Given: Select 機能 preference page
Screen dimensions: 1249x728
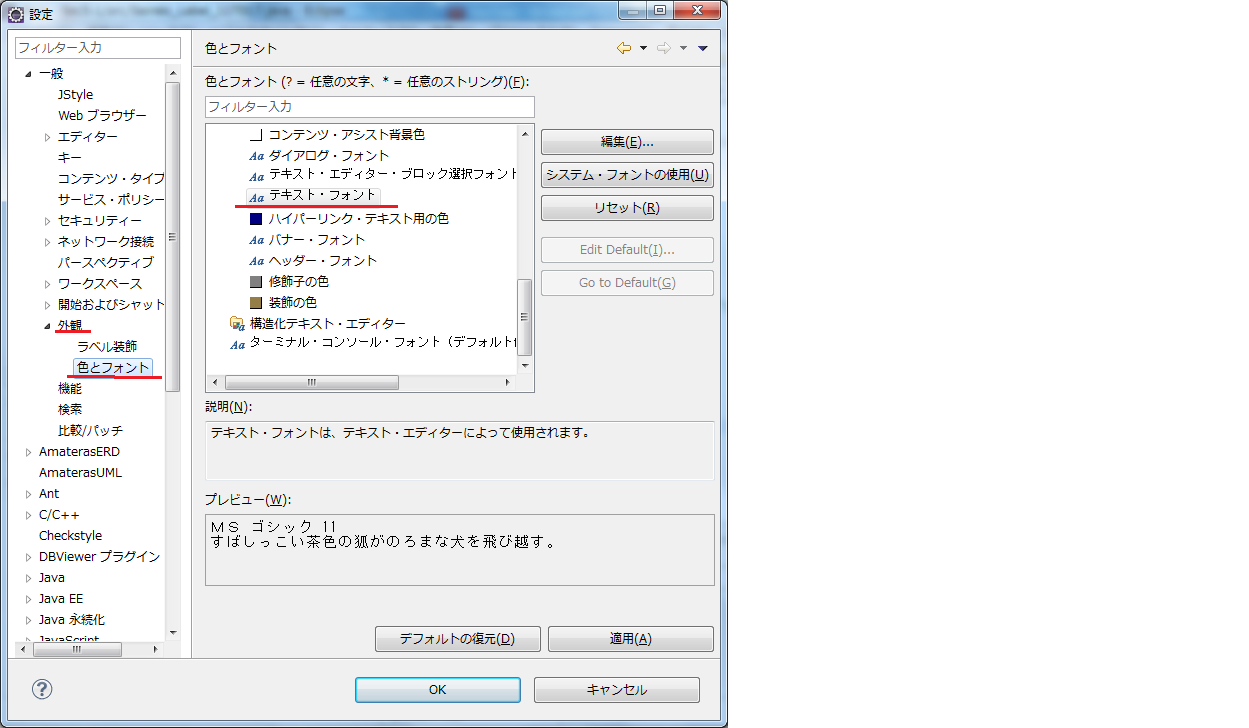Looking at the screenshot, I should point(70,389).
